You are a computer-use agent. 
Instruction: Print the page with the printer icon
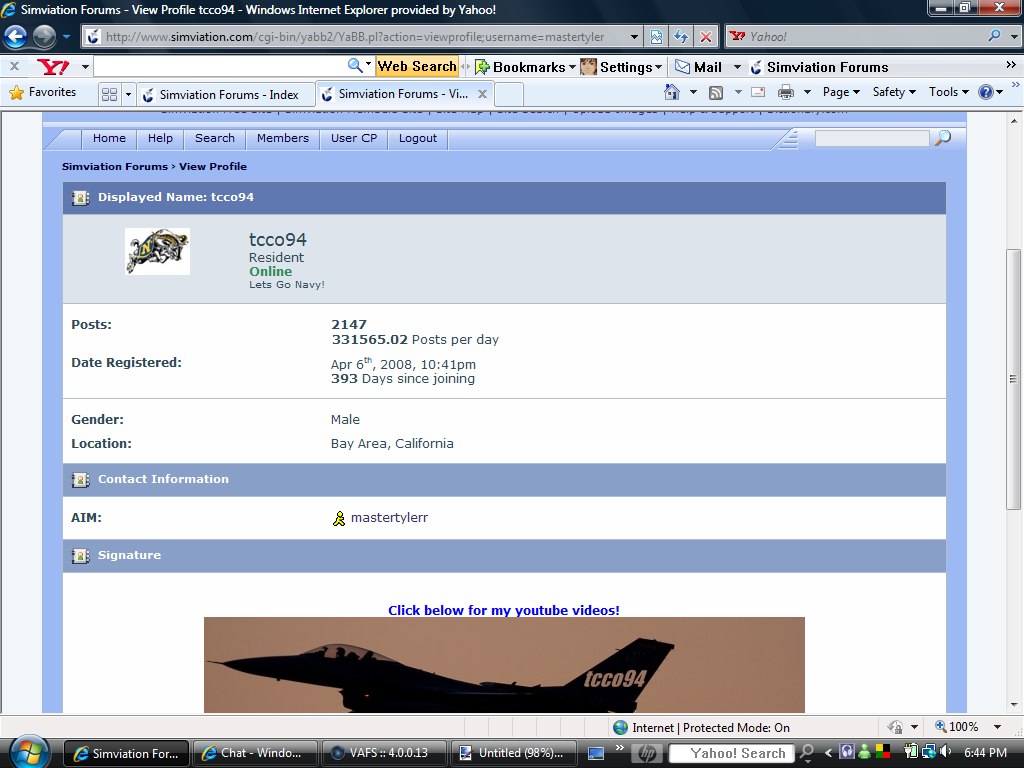pos(786,92)
